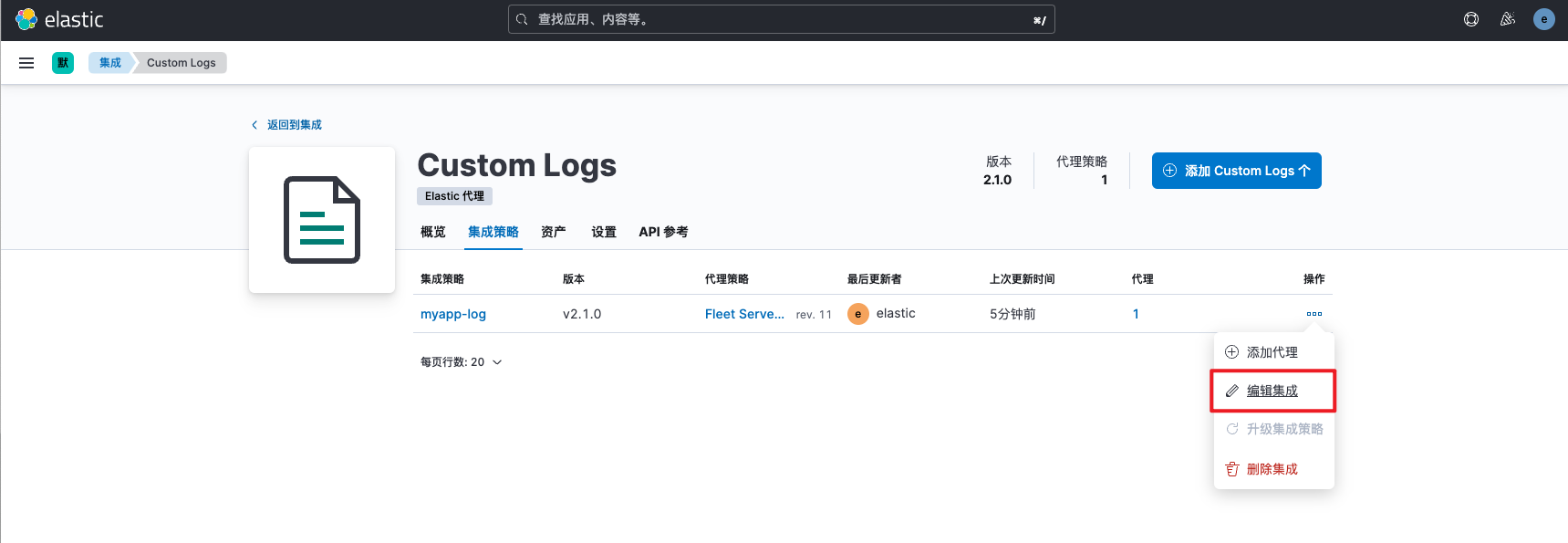Click the green default space avatar
The image size is (1568, 543).
[63, 63]
